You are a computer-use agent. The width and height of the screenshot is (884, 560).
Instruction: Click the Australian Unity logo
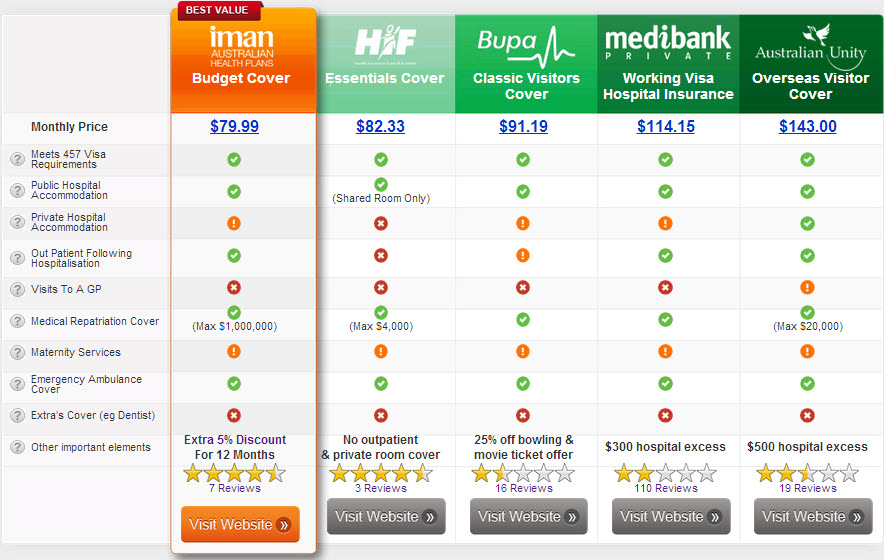pos(810,44)
